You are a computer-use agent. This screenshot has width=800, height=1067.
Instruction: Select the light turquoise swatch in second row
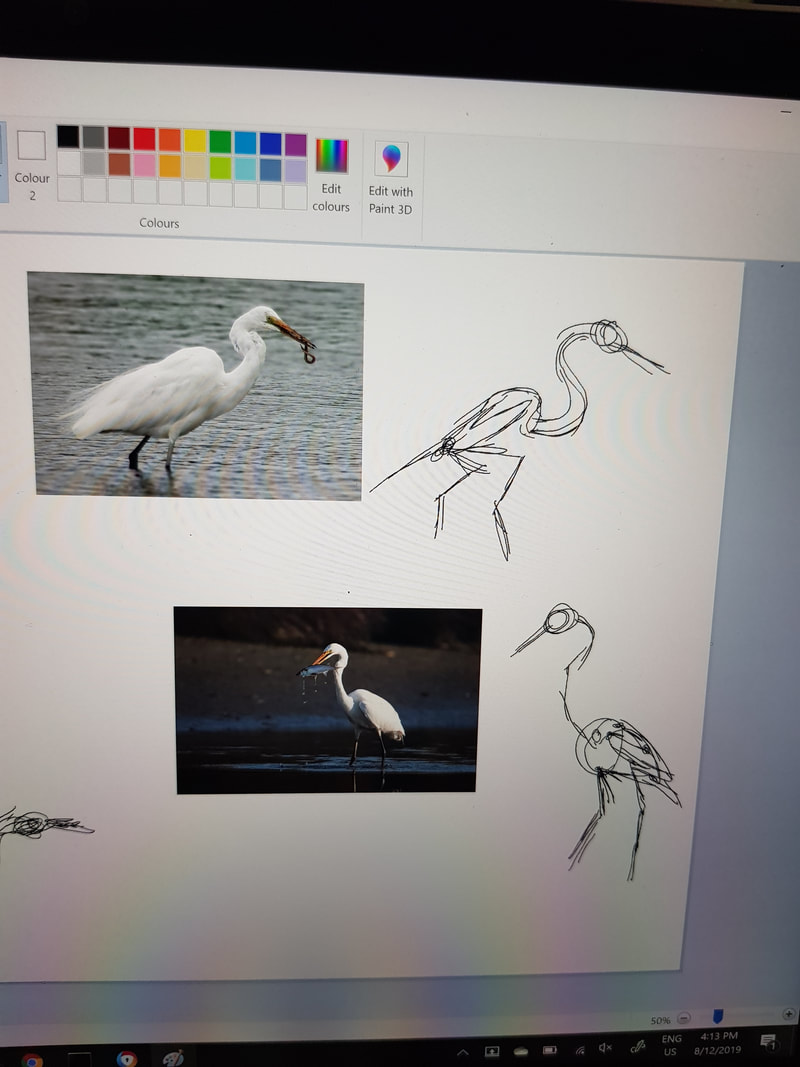coord(246,169)
